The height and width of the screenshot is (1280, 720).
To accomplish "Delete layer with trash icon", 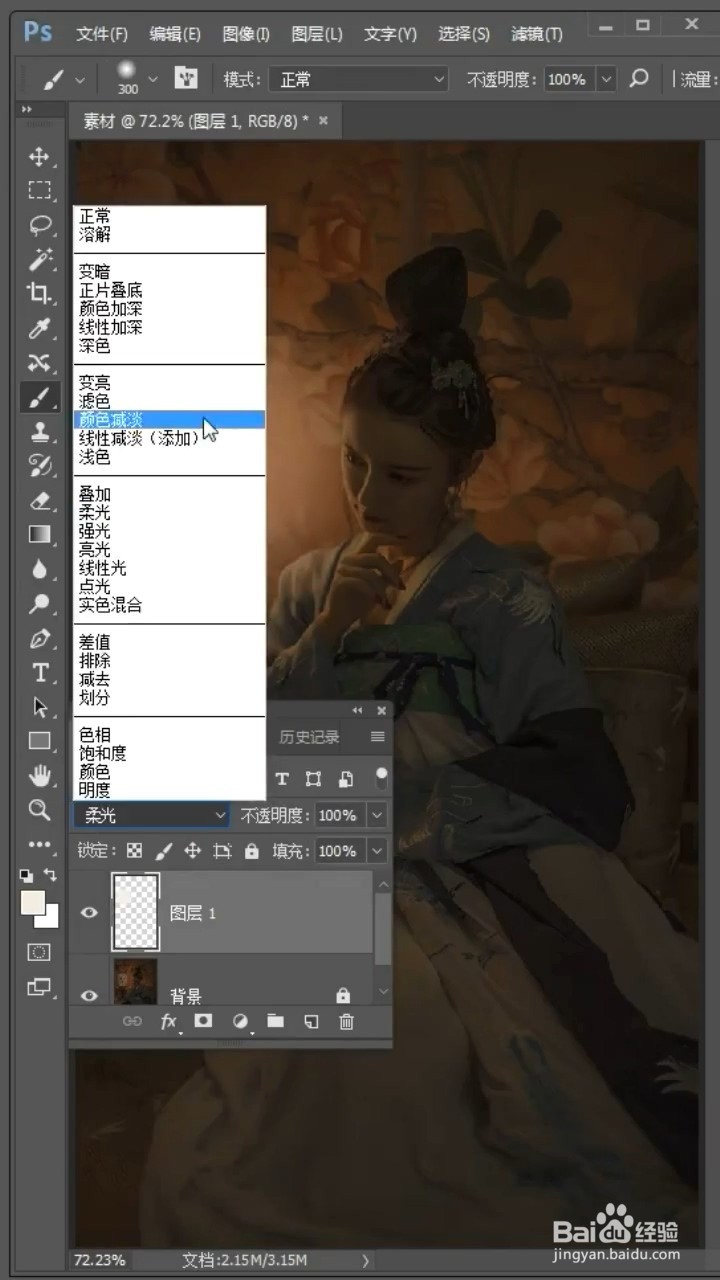I will [x=346, y=1021].
